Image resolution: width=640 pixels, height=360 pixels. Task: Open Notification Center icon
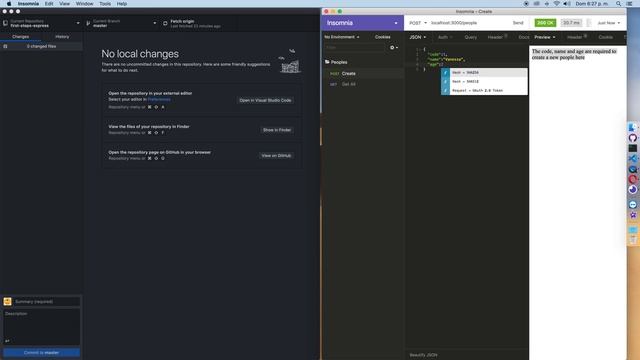pos(629,4)
